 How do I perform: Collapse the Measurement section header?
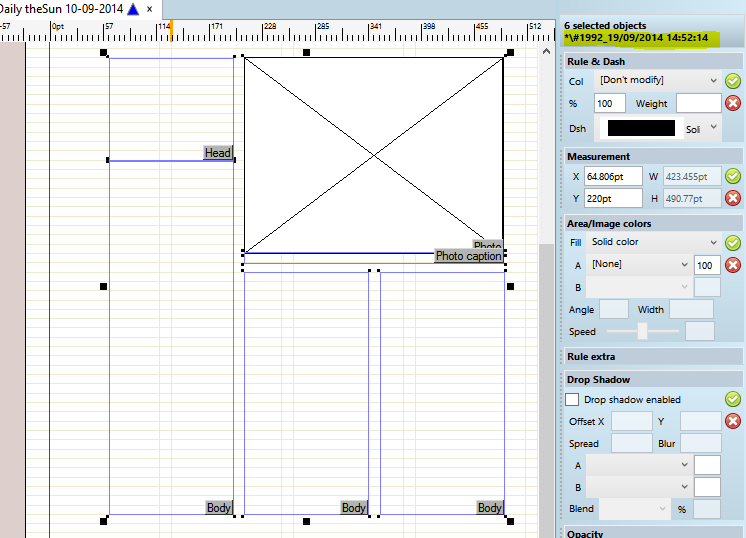coord(653,157)
